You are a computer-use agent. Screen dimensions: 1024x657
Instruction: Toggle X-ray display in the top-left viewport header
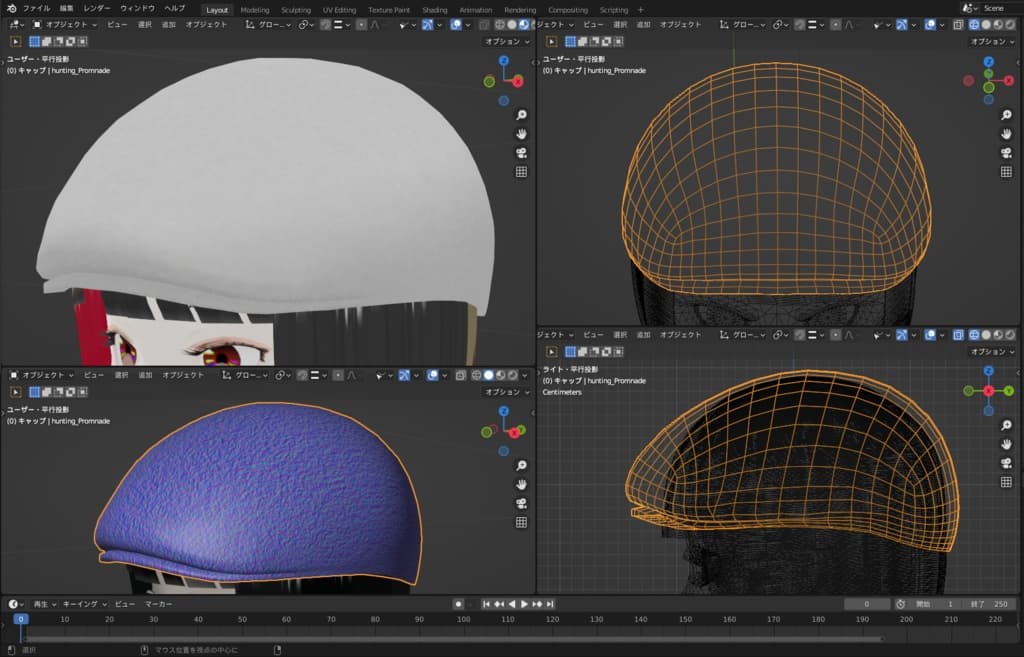[484, 24]
